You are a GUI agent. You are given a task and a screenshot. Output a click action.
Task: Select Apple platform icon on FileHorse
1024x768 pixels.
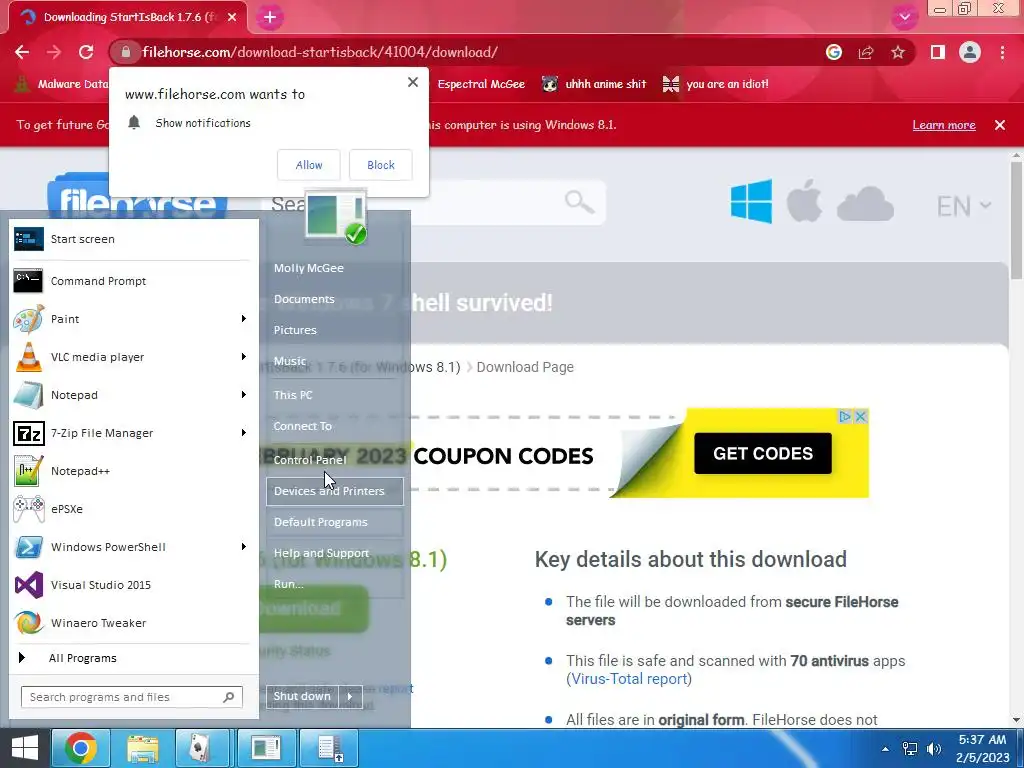[x=804, y=202]
